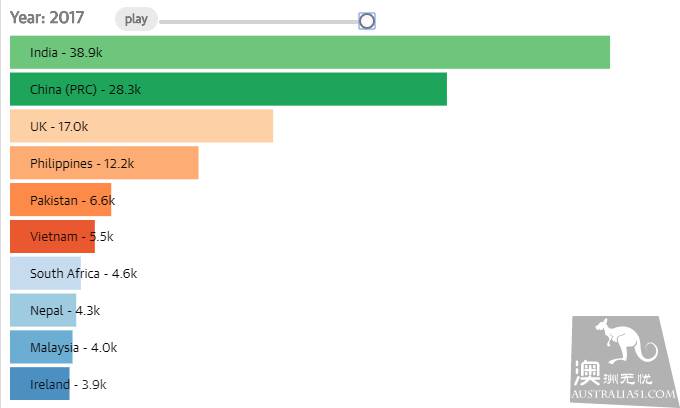This screenshot has height=408, width=680.
Task: Click the gray year slider track
Action: point(259,22)
